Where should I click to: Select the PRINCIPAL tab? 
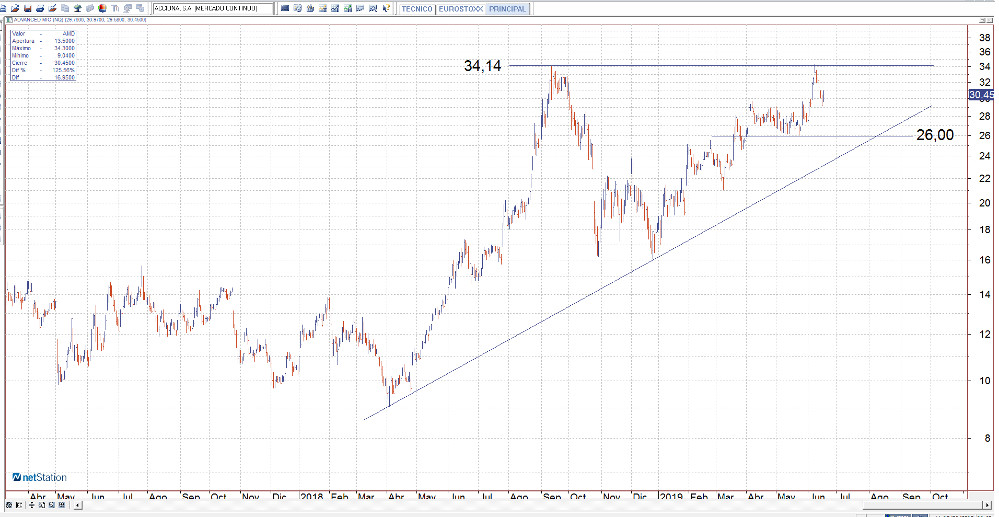(x=507, y=9)
